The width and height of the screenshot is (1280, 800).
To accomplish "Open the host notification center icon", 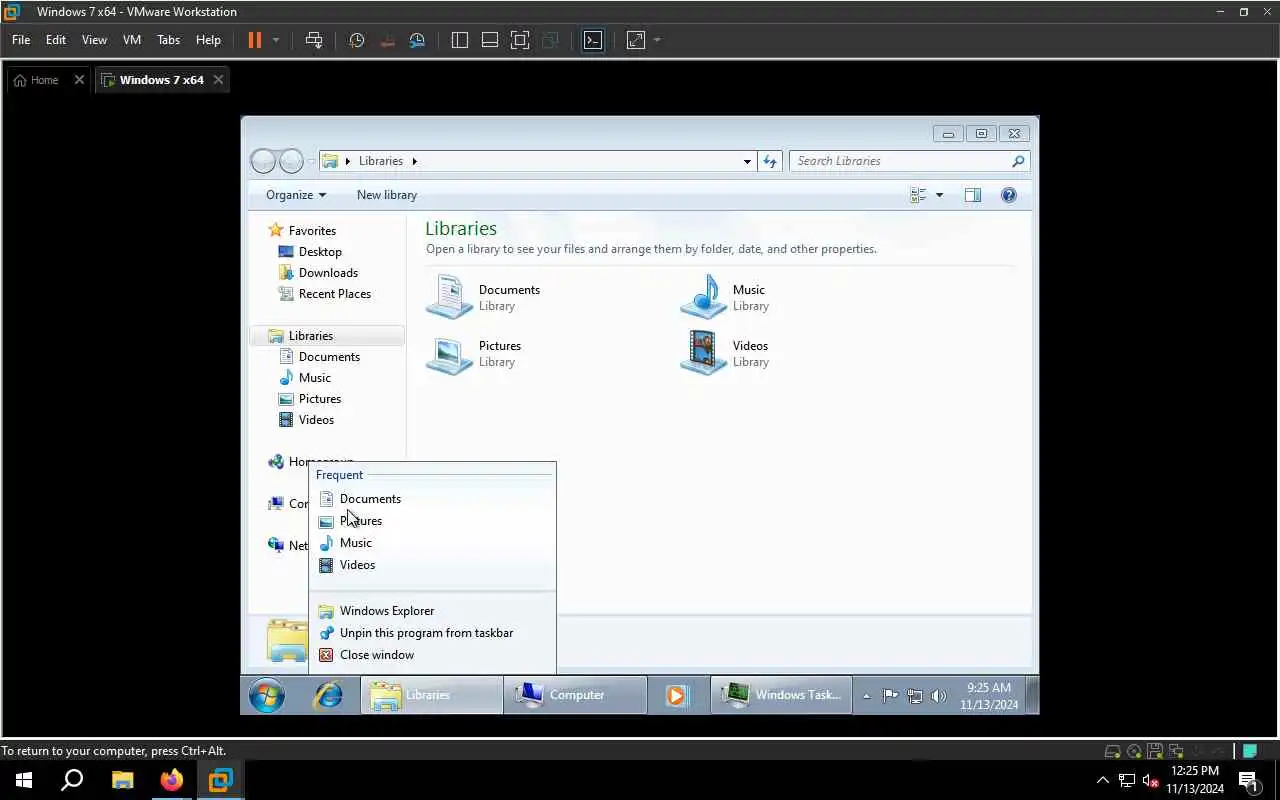I will [1248, 780].
